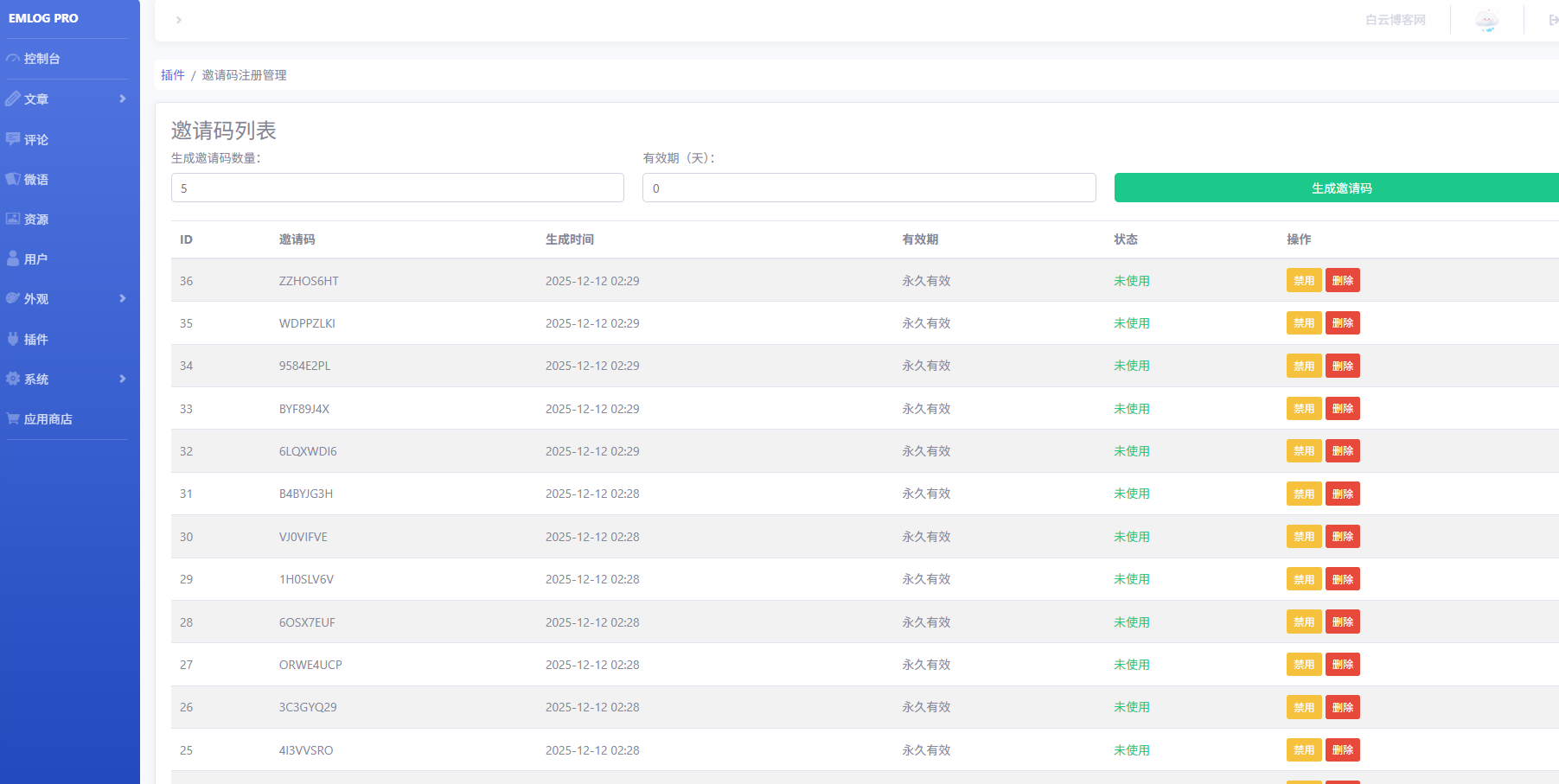Click the comments speech bubble icon
The image size is (1559, 784).
(13, 139)
